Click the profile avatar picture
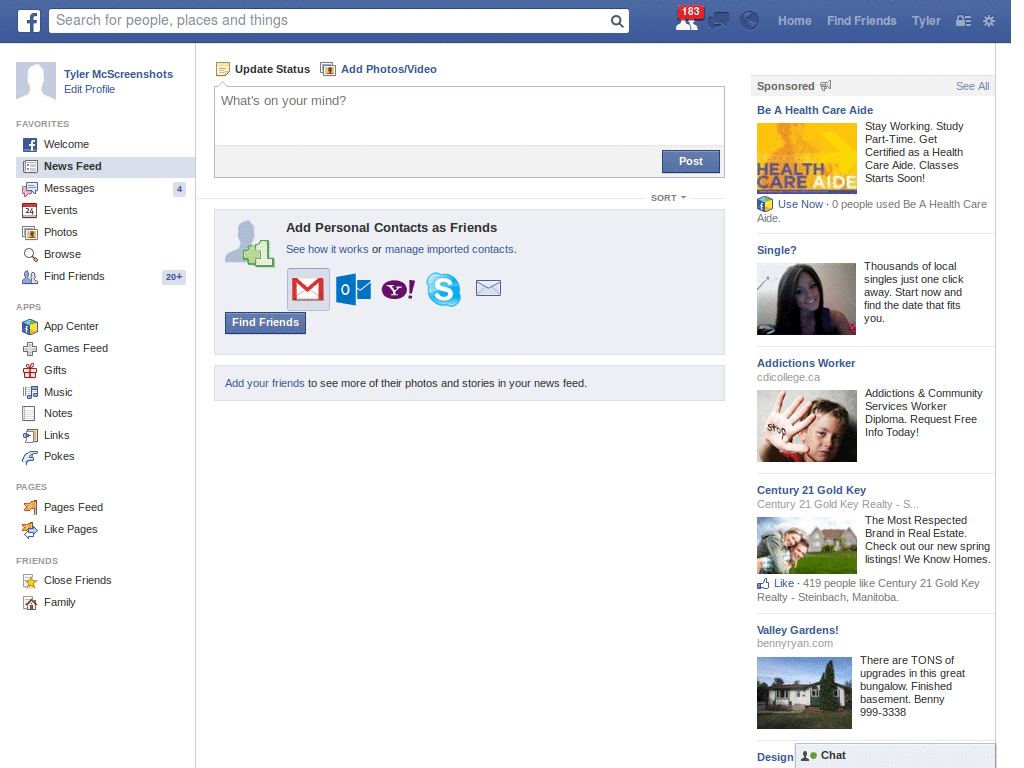The height and width of the screenshot is (768, 1024). [x=36, y=81]
